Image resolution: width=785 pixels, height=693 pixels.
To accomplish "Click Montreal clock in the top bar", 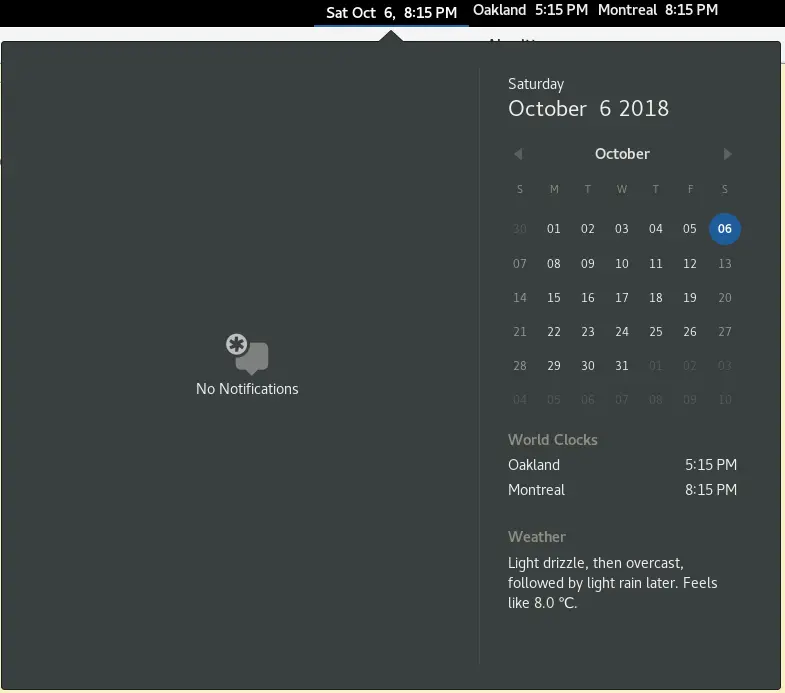I will point(657,11).
